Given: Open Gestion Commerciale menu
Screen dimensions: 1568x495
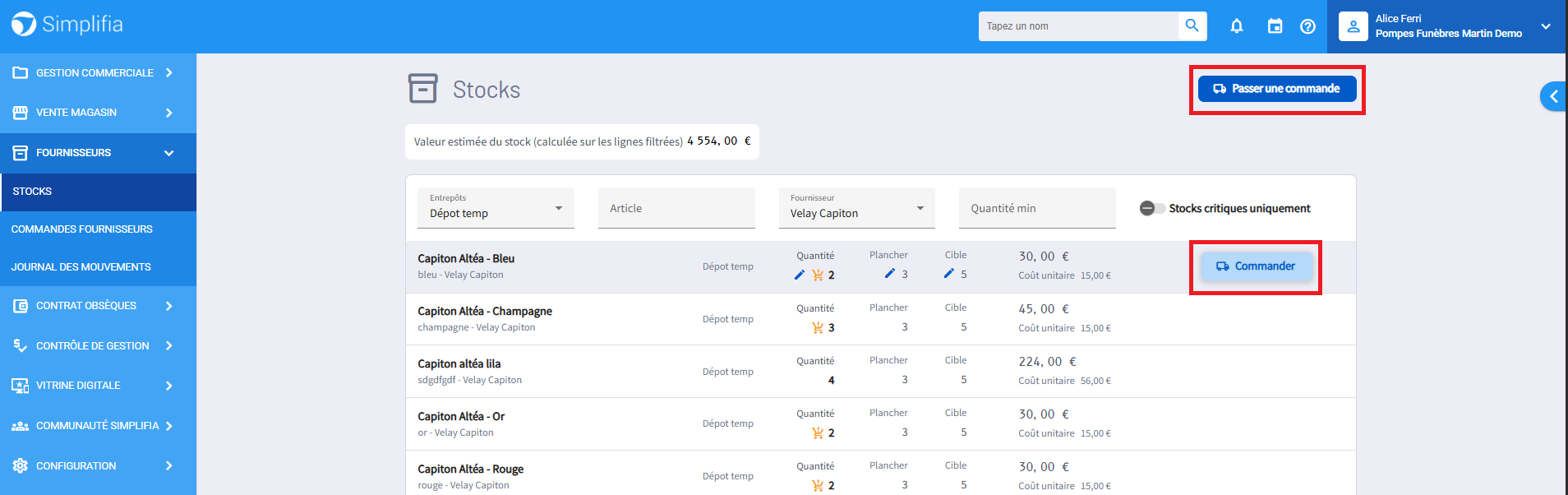Looking at the screenshot, I should tap(99, 72).
